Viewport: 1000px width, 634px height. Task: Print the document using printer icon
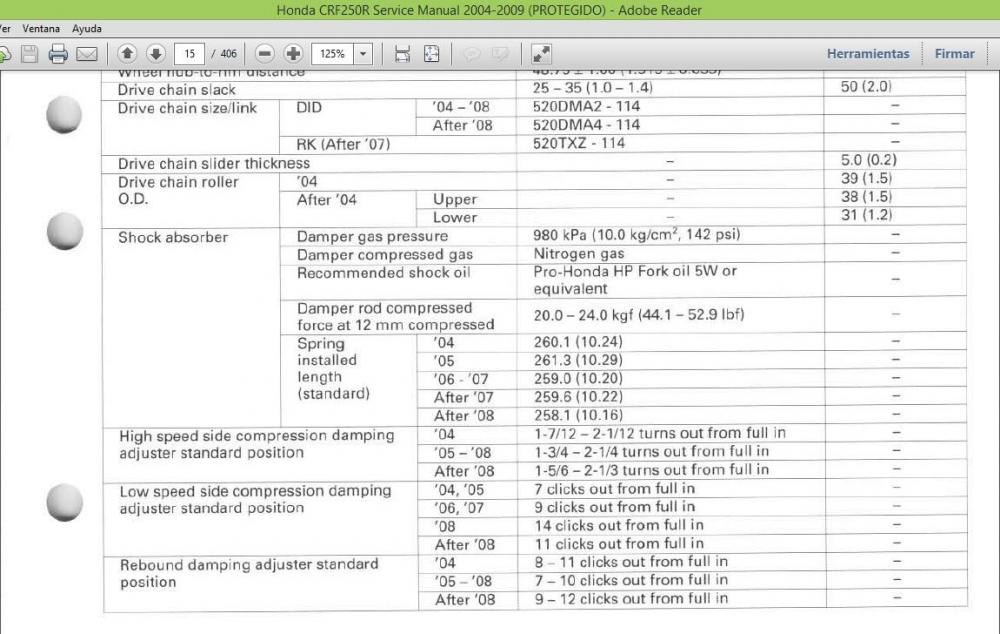pyautogui.click(x=58, y=54)
